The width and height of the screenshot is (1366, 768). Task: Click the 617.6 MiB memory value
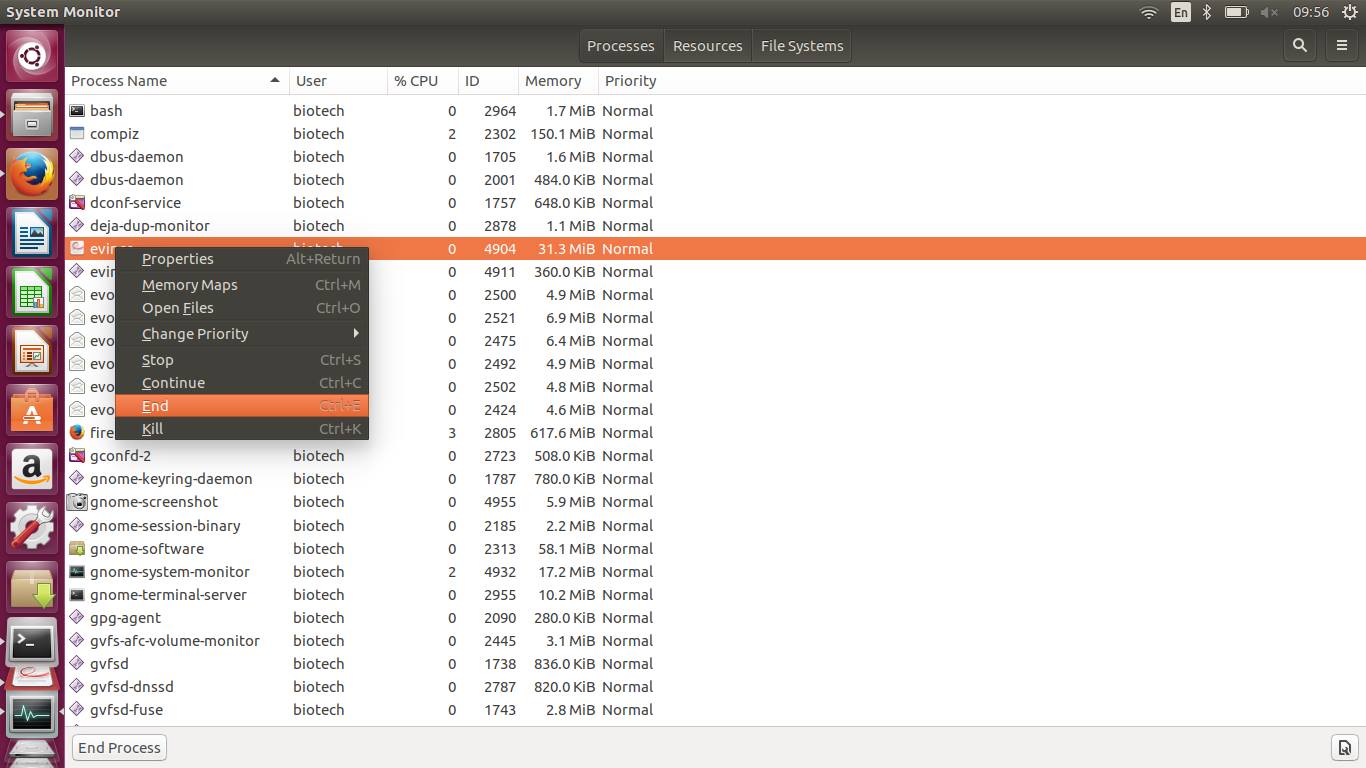562,432
